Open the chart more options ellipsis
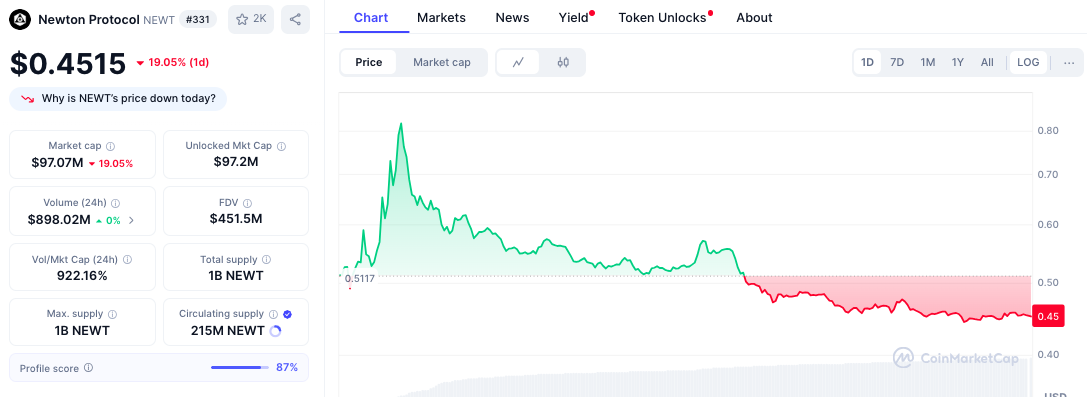1087x397 pixels. pos(1069,62)
